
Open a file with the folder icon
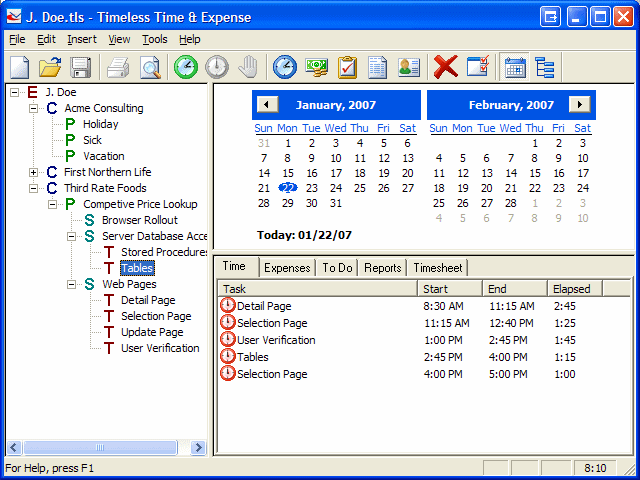(x=50, y=68)
